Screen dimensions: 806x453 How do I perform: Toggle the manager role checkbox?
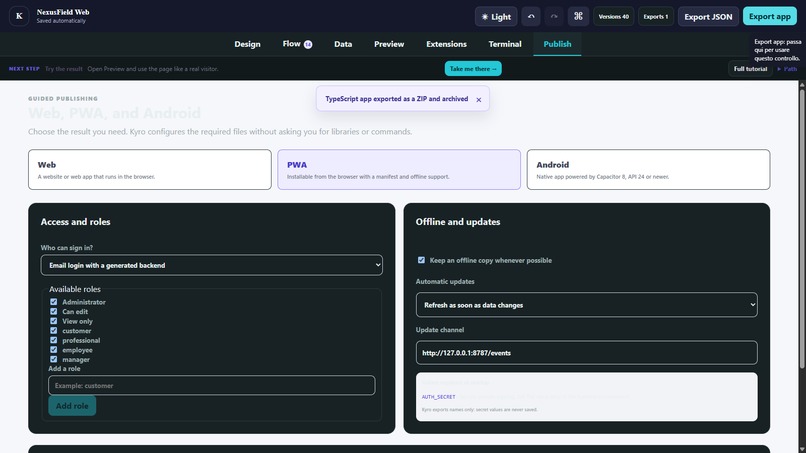53,359
